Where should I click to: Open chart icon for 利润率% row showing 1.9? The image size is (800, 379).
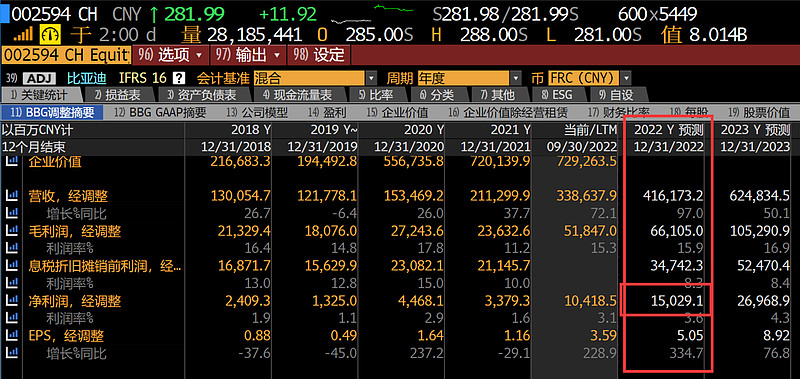12,319
